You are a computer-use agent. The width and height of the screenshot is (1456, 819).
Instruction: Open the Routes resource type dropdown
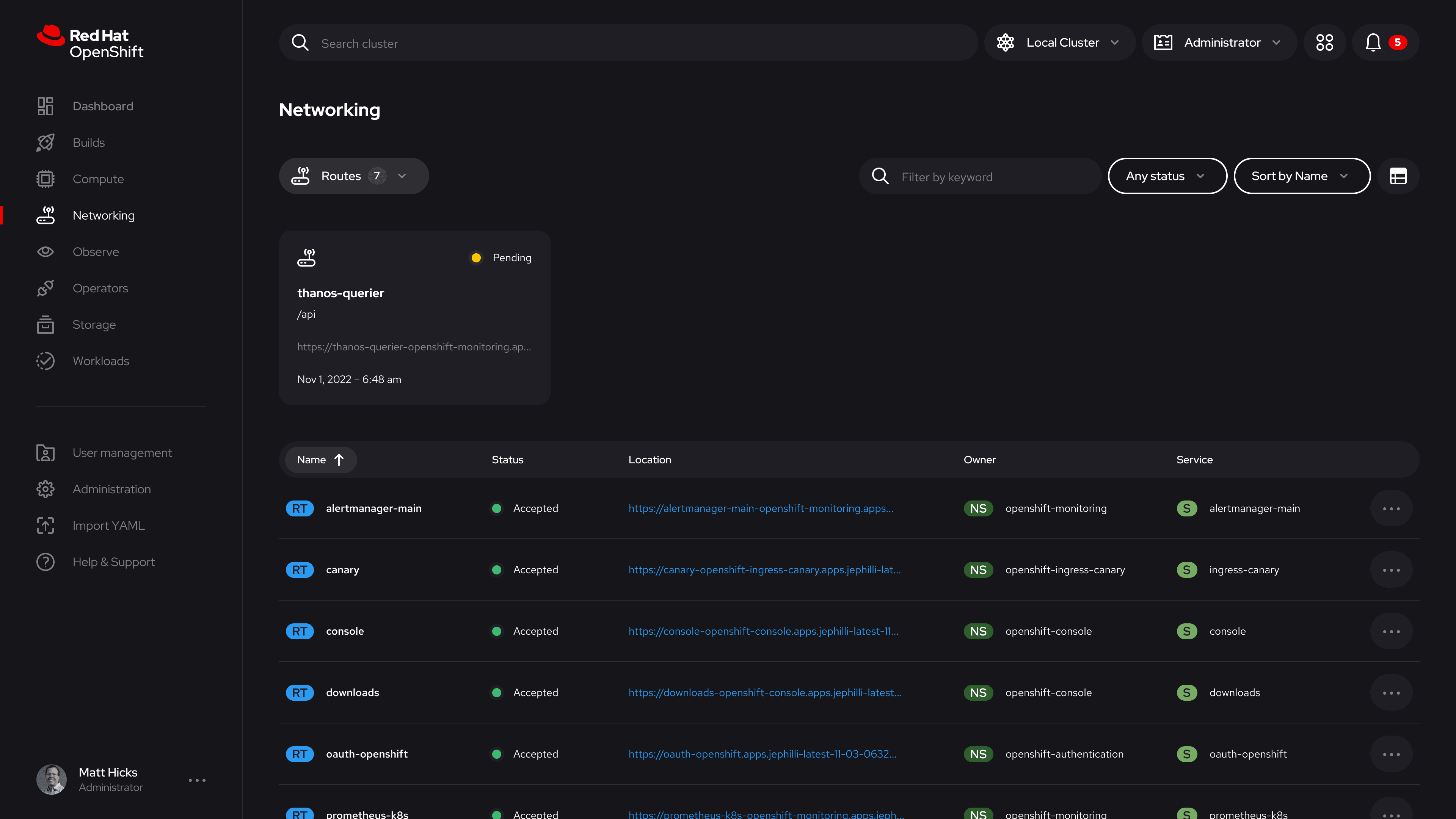(354, 176)
